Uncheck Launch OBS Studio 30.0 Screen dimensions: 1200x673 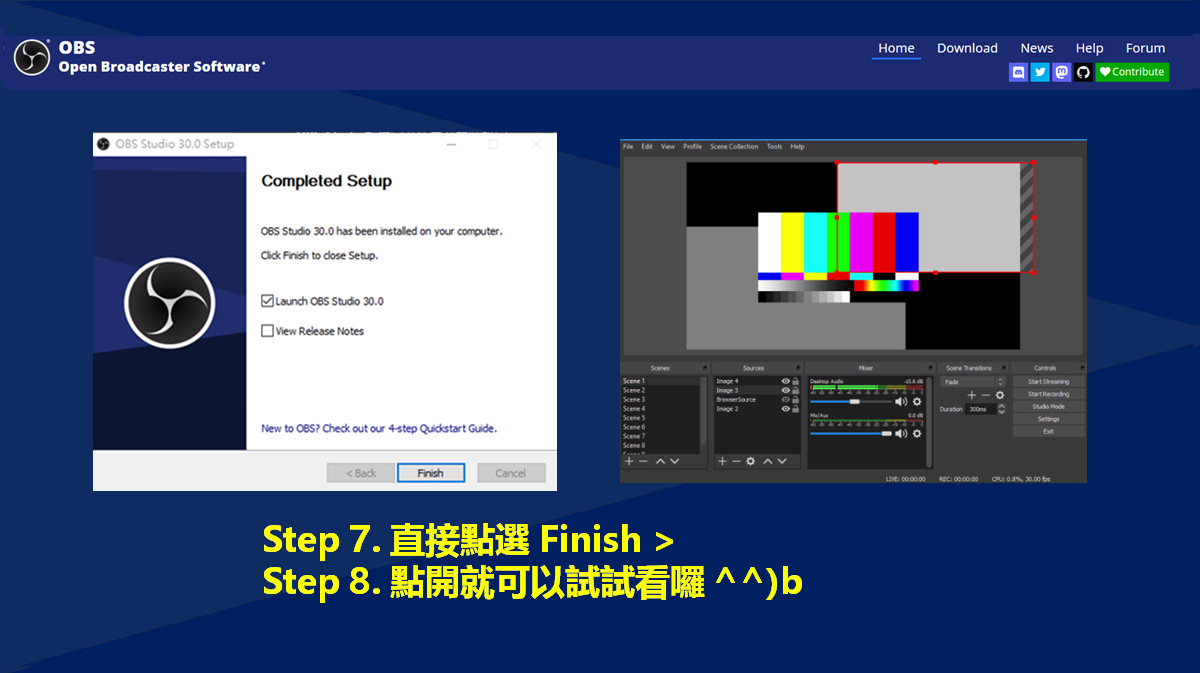pyautogui.click(x=267, y=301)
